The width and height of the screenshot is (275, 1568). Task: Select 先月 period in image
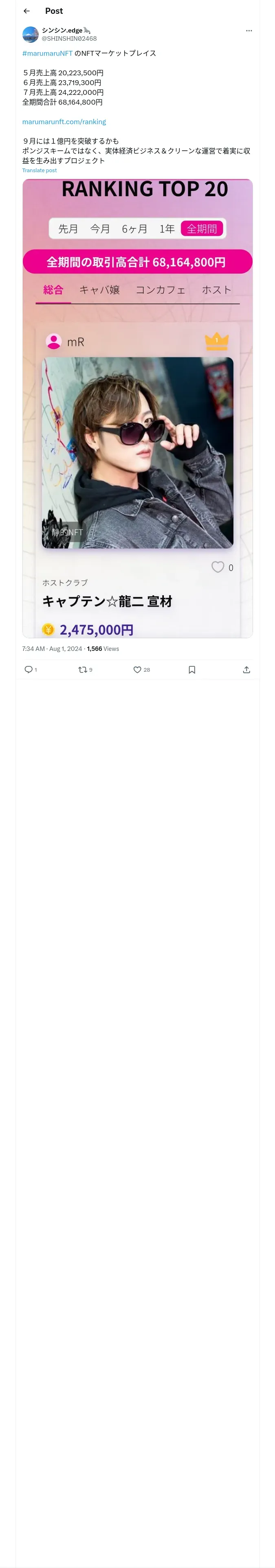coord(68,229)
